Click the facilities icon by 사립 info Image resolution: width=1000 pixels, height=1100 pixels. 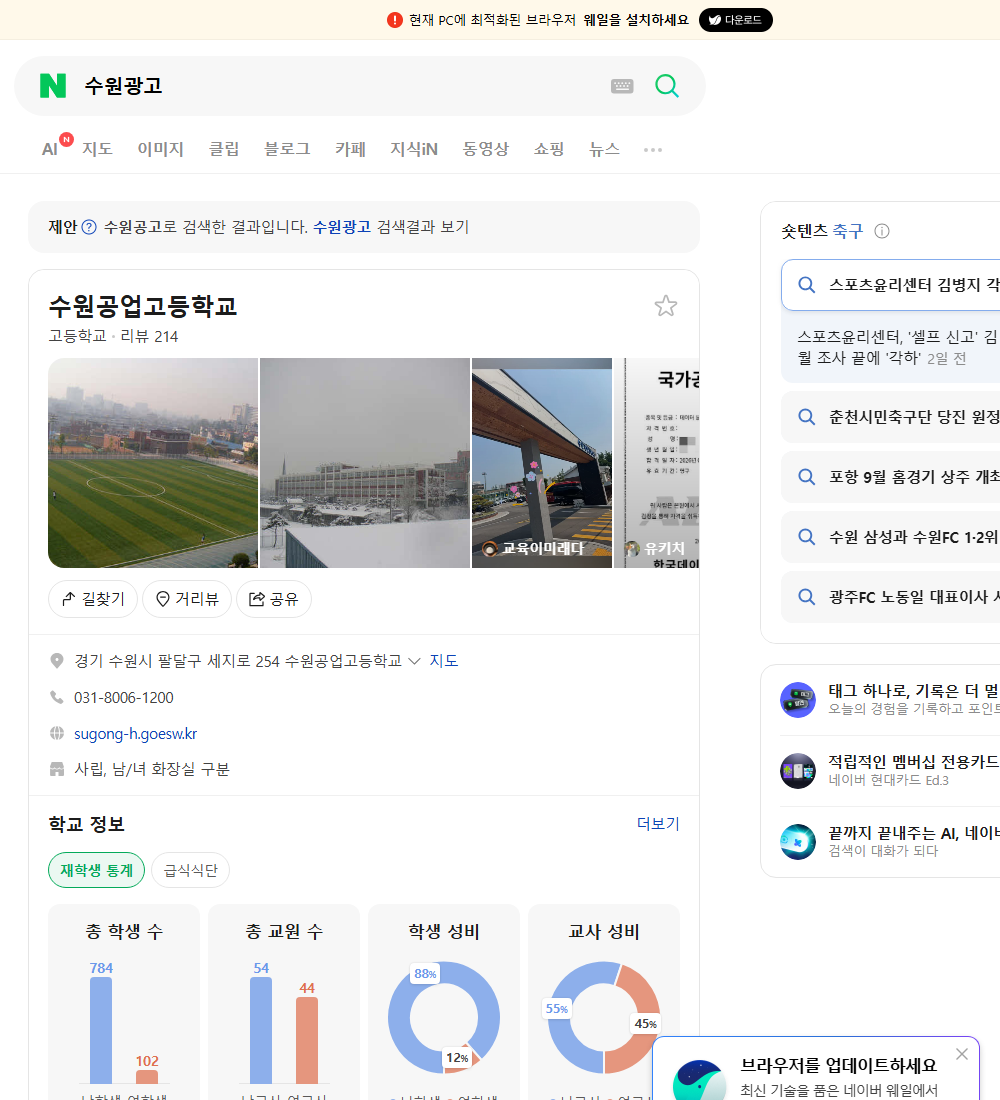[57, 769]
